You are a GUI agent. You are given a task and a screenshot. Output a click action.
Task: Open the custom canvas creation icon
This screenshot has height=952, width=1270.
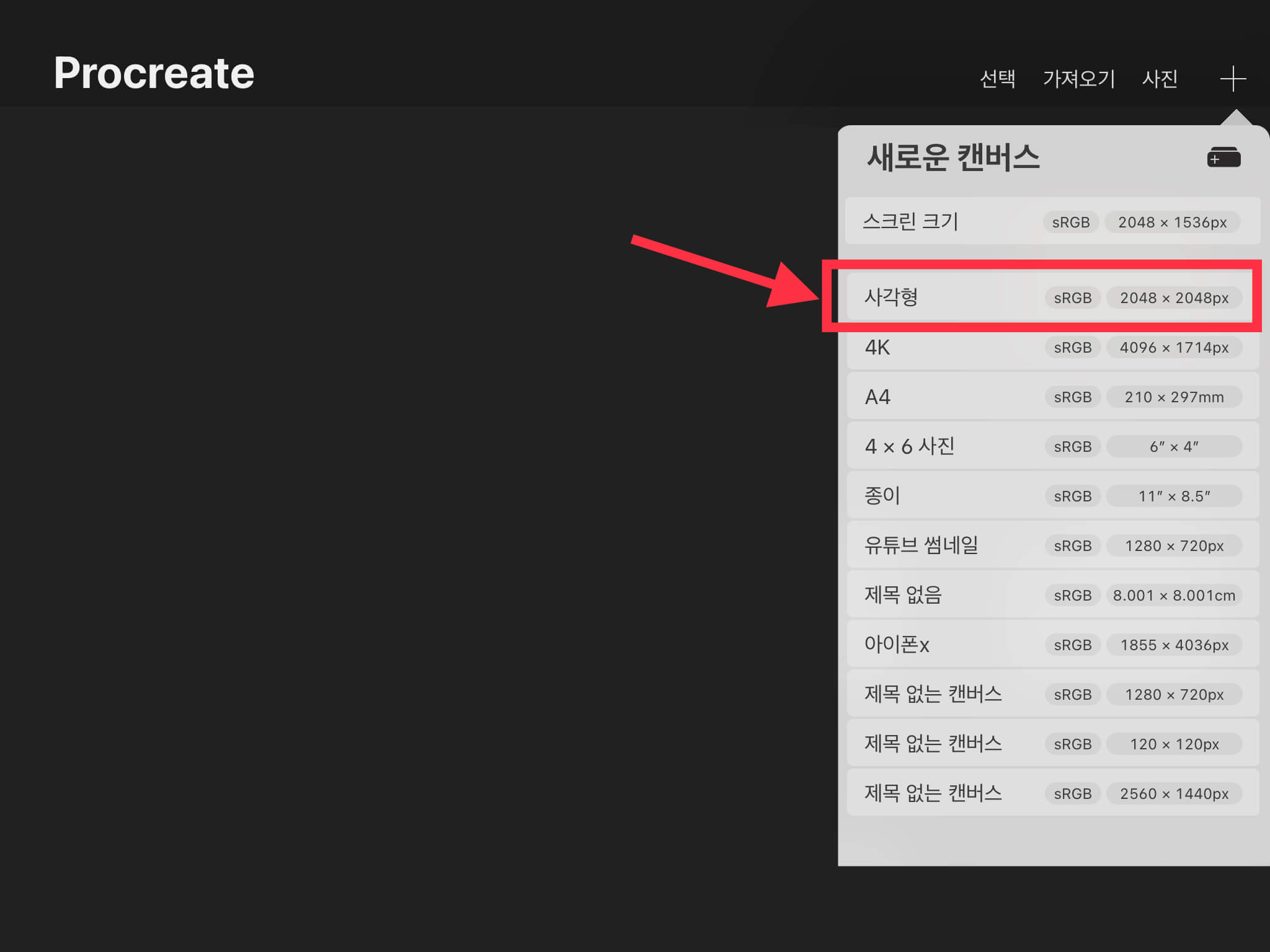click(x=1223, y=157)
